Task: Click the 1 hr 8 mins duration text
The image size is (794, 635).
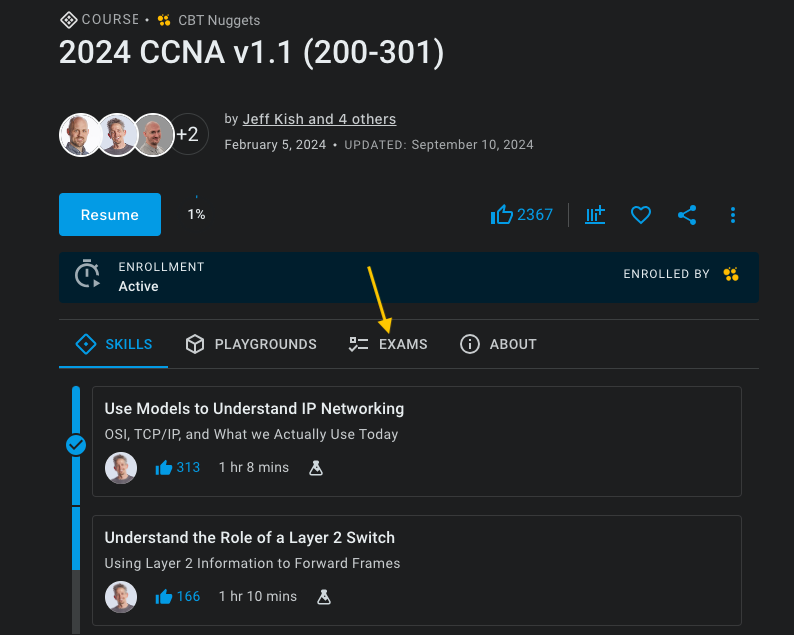Action: 254,467
